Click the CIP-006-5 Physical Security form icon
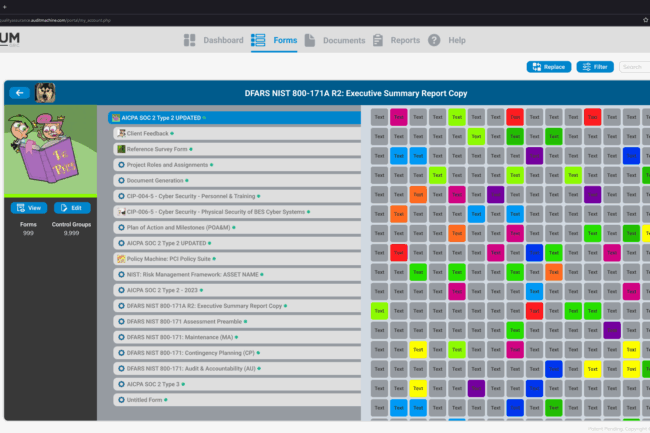Viewport: 650px width, 433px height. (120, 212)
